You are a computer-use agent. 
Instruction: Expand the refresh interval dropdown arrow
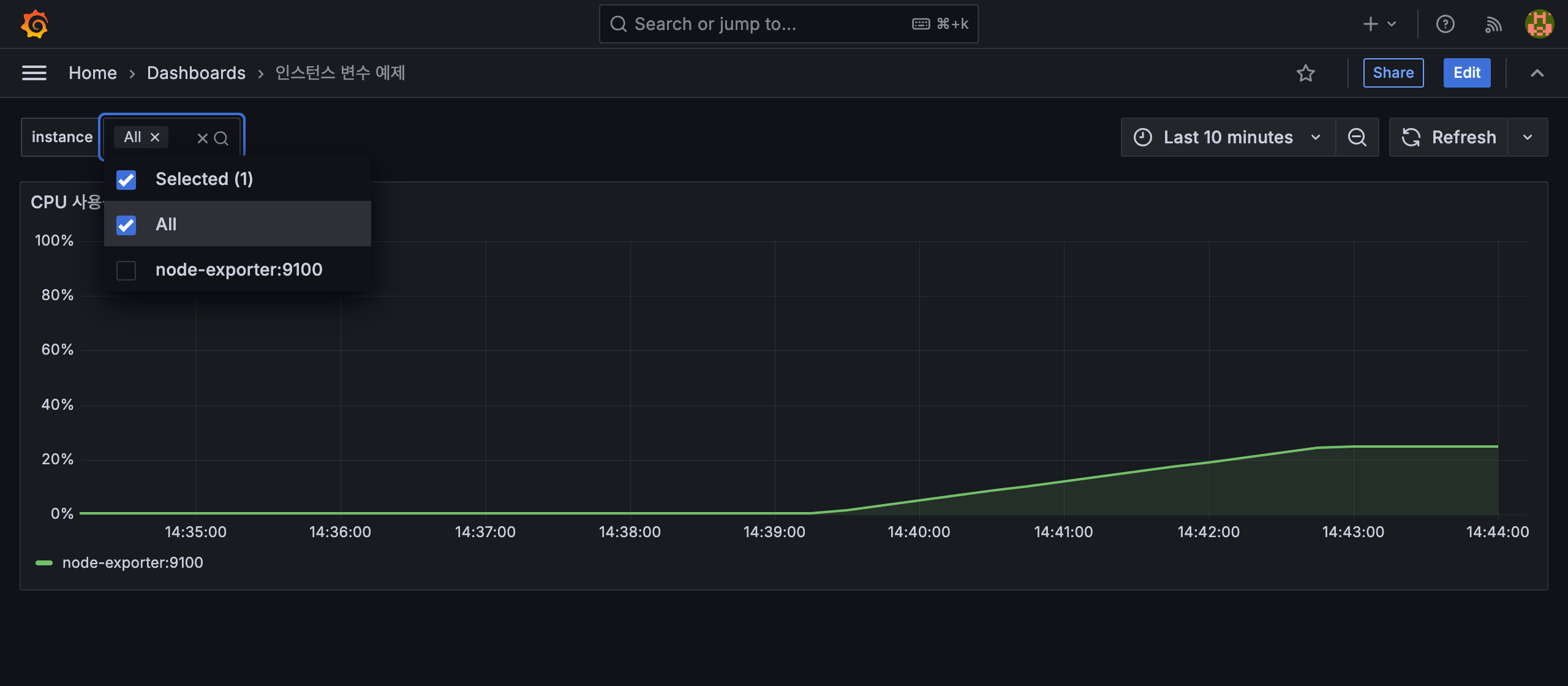coord(1527,137)
